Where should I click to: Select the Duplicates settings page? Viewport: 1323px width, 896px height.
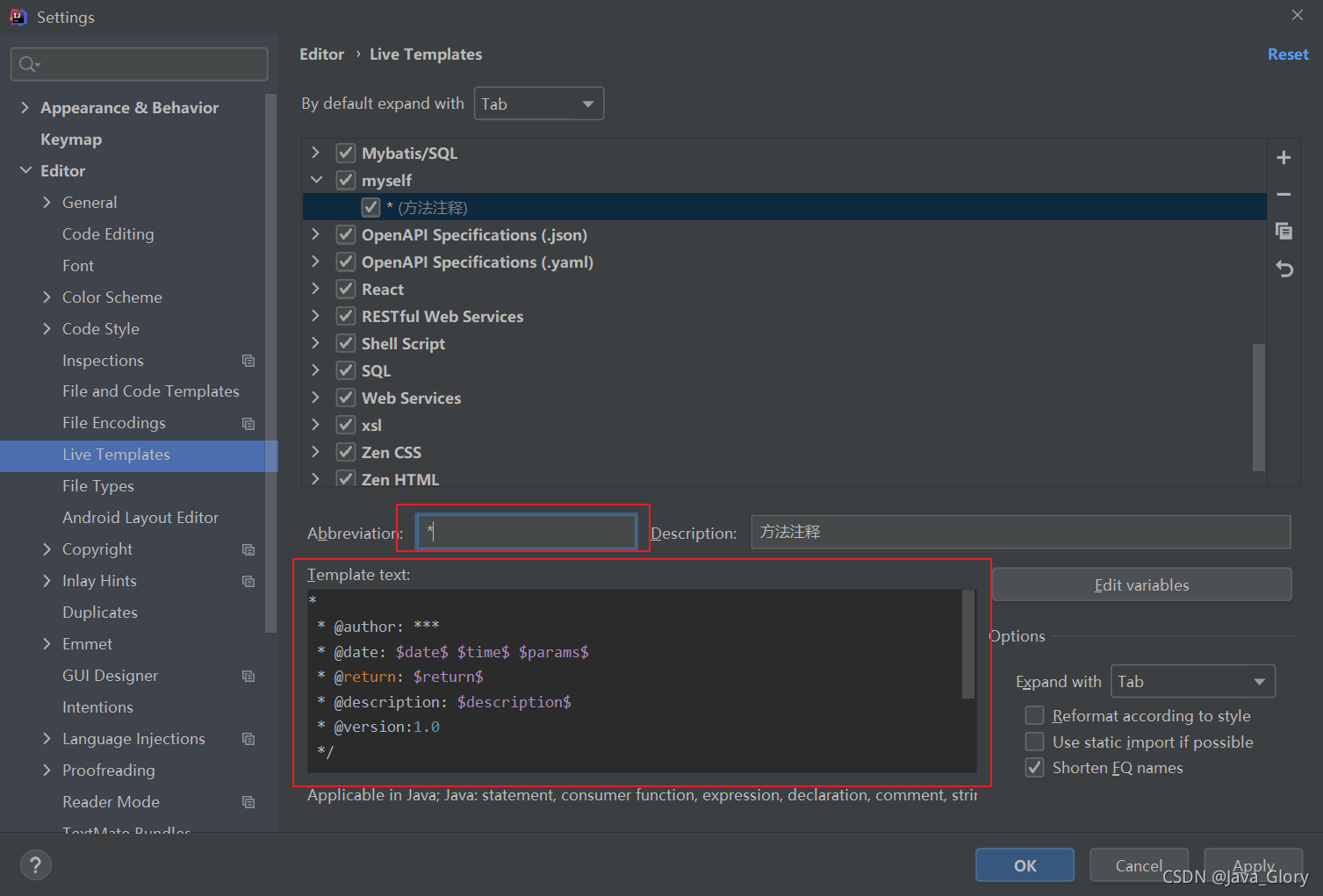click(x=100, y=612)
